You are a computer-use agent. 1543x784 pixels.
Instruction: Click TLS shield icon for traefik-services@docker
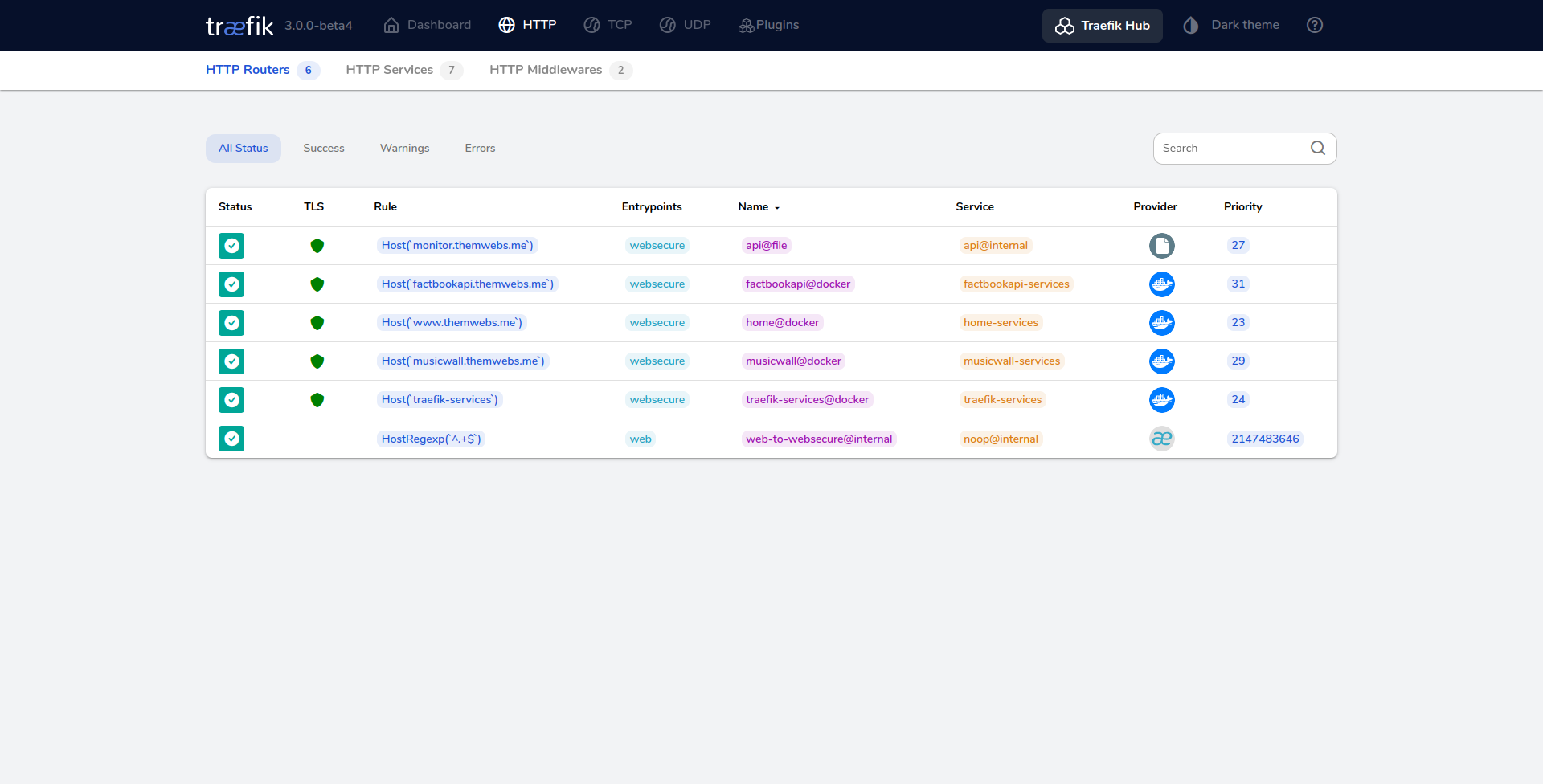click(x=317, y=400)
